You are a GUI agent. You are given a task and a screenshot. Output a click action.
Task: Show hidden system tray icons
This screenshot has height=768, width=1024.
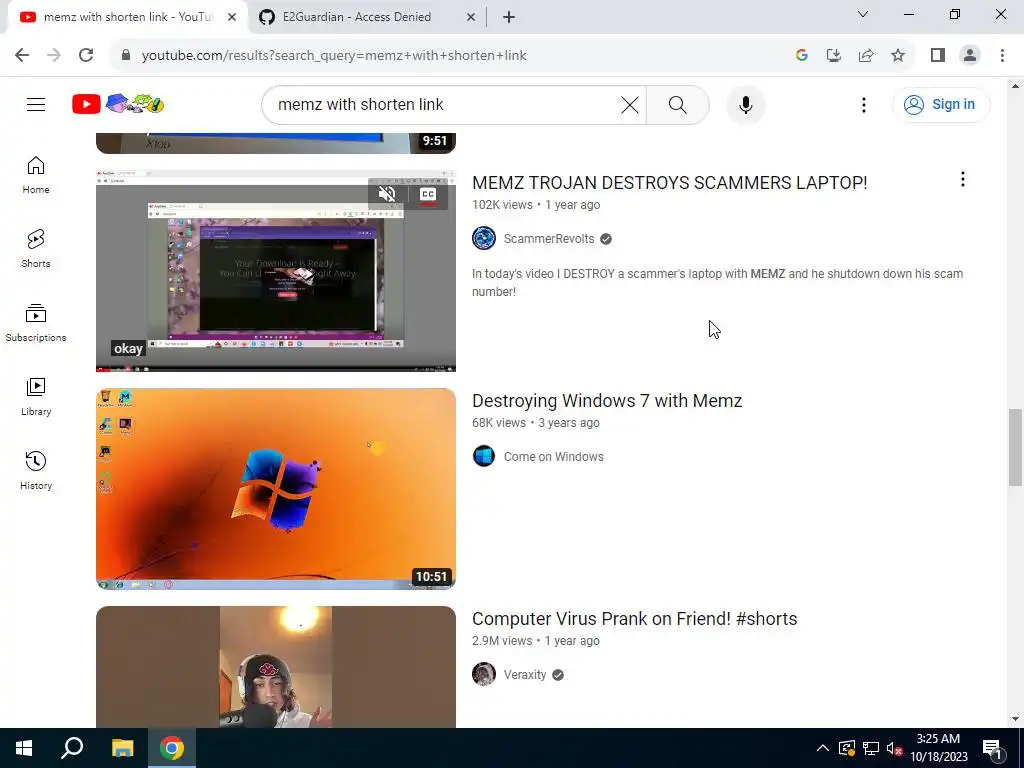click(x=823, y=748)
